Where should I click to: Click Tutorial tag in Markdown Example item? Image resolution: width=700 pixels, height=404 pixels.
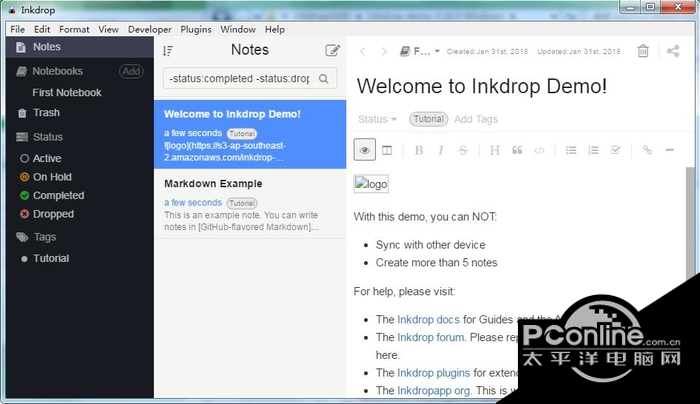tap(242, 203)
